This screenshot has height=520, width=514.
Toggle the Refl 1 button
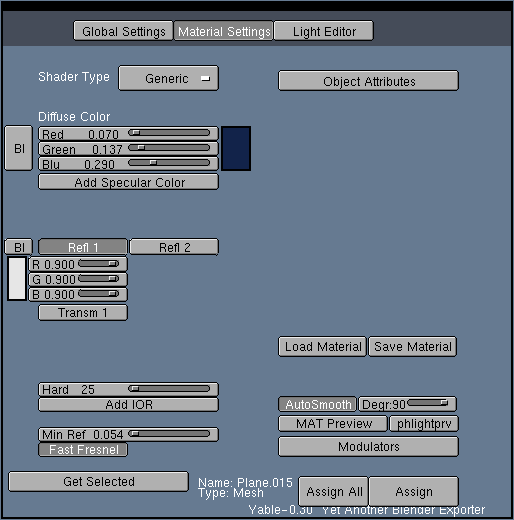[83, 247]
